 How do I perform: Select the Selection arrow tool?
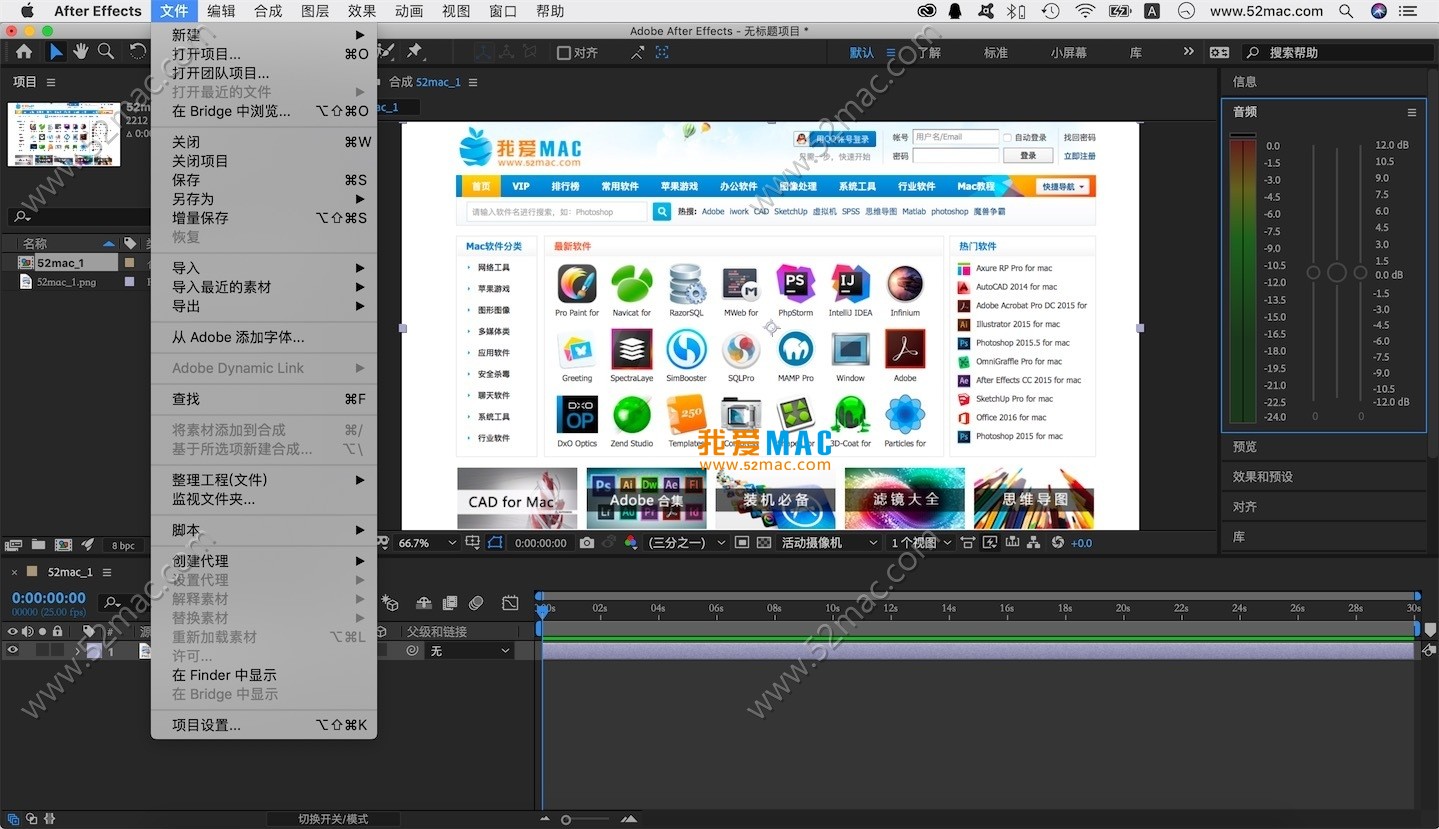55,52
